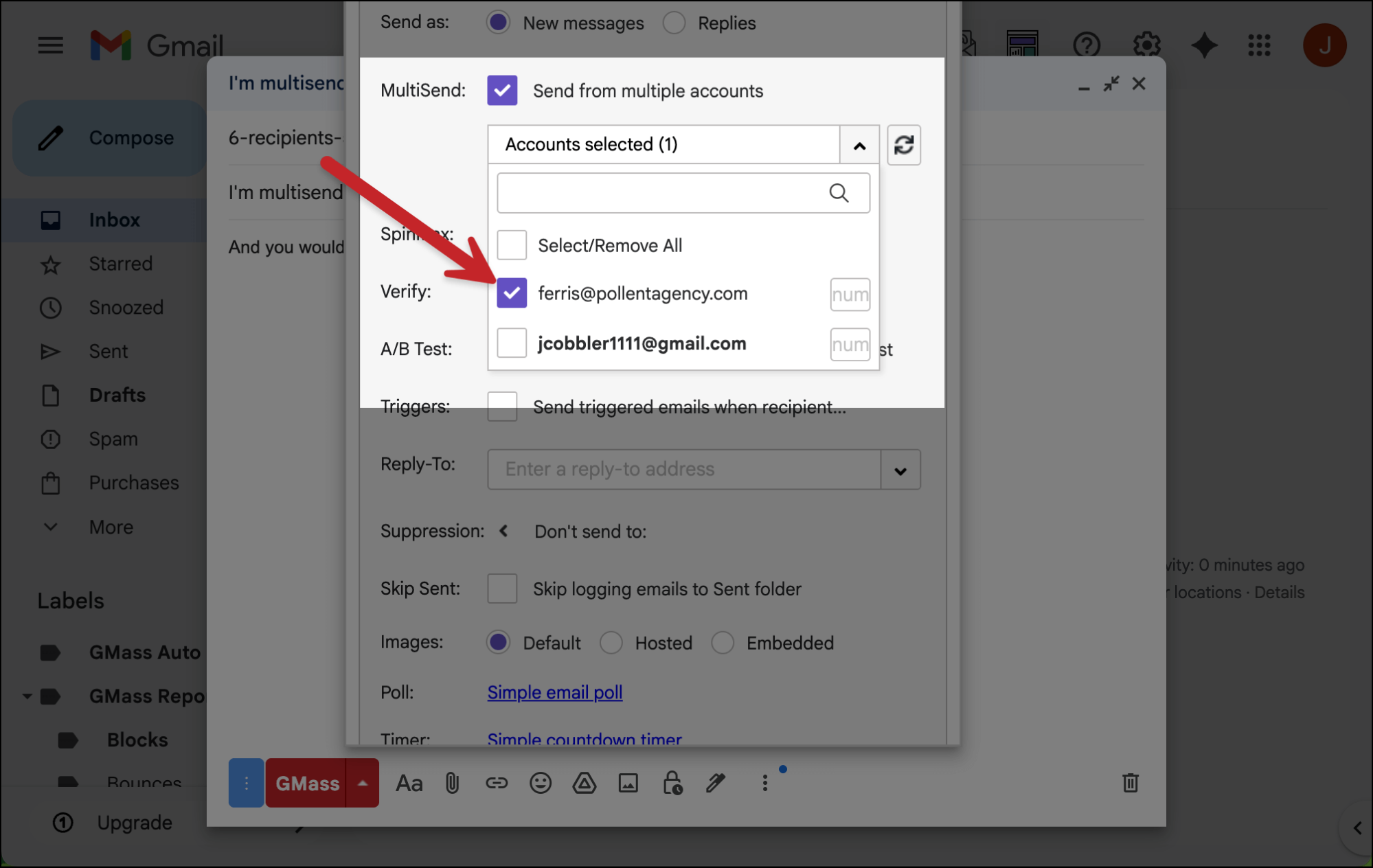The width and height of the screenshot is (1373, 868).
Task: Collapse the Accounts selected dropdown
Action: (859, 145)
